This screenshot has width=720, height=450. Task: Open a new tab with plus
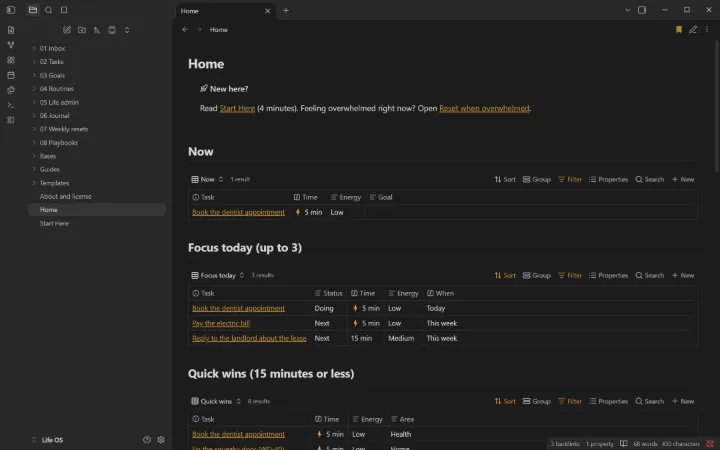(x=286, y=10)
